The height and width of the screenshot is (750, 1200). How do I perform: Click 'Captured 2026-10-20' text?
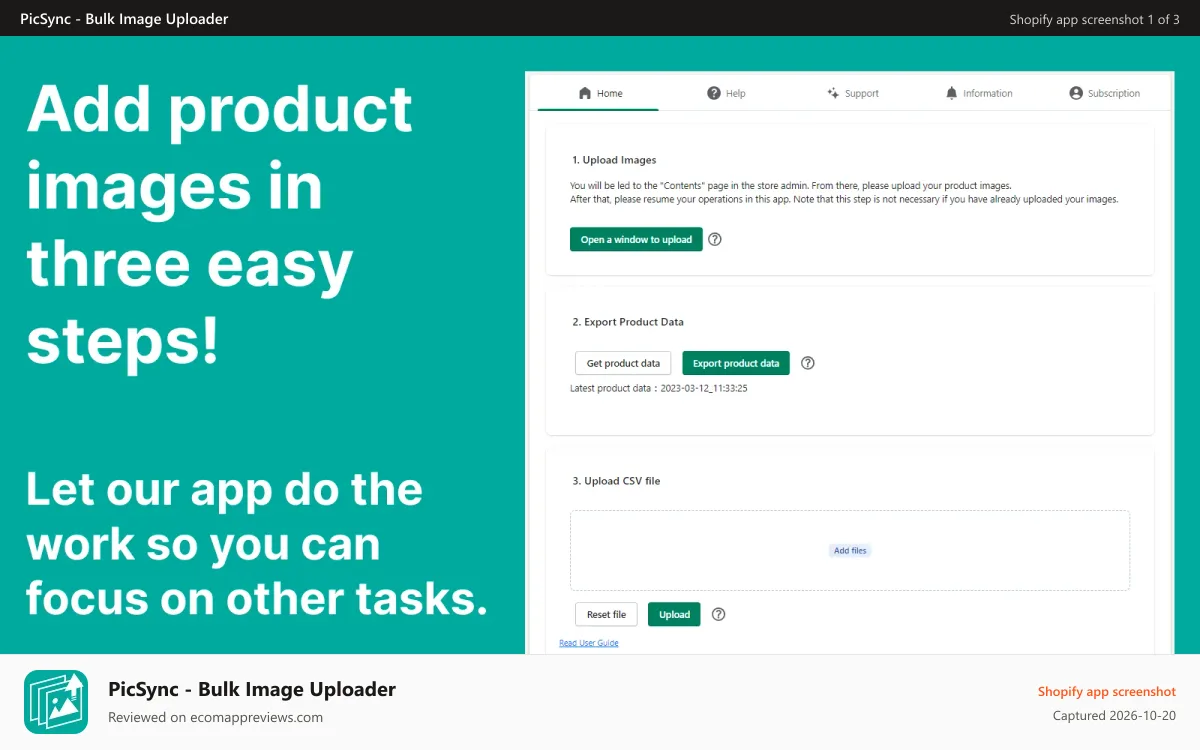pyautogui.click(x=1114, y=716)
